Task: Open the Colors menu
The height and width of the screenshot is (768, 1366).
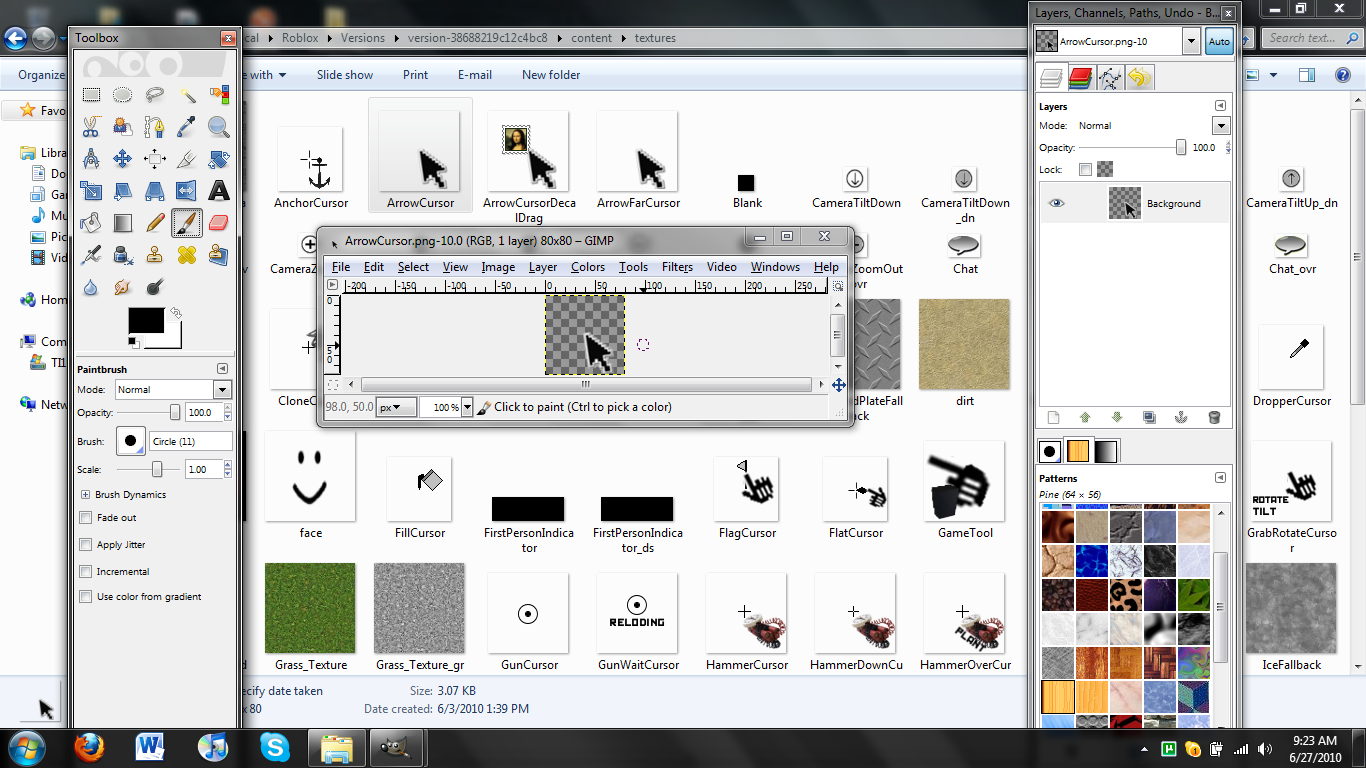Action: pos(587,267)
